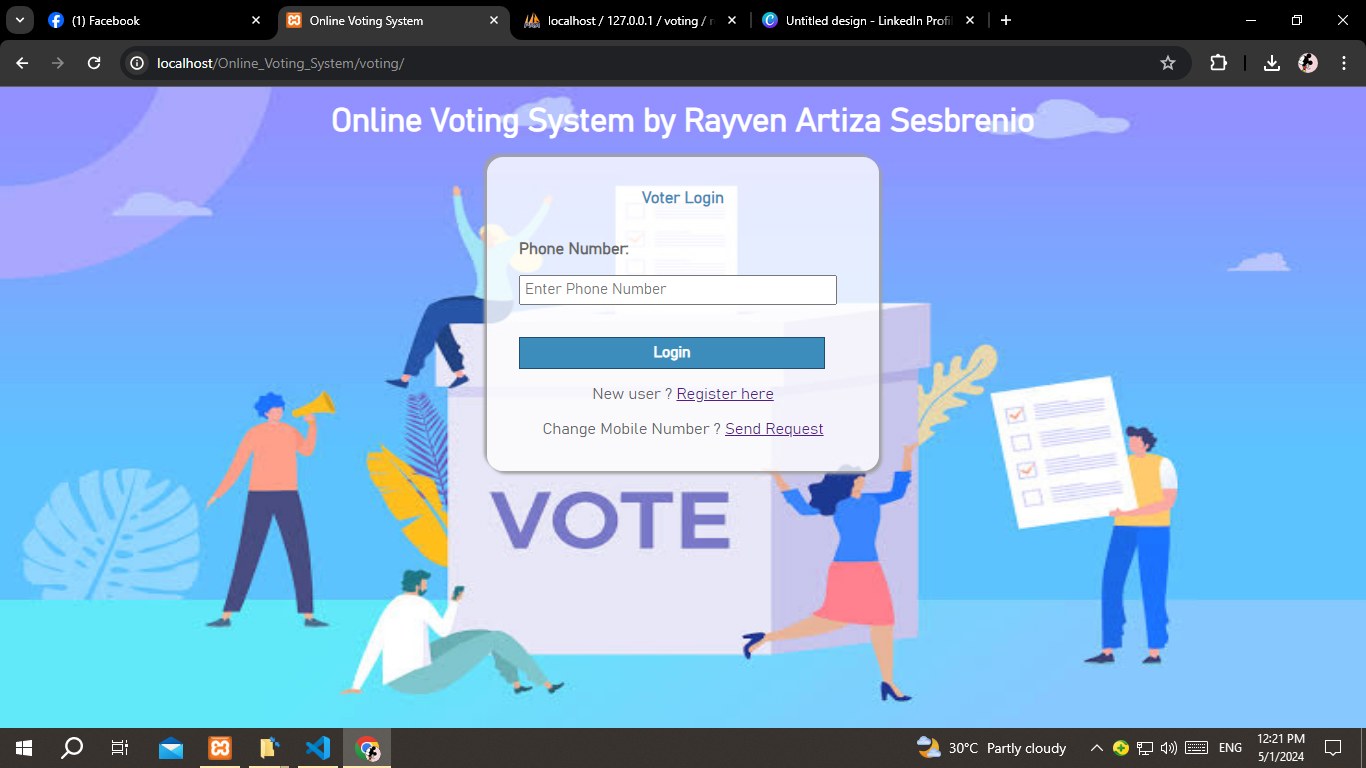
Task: Open the Downloads icon in Chrome toolbar
Action: pyautogui.click(x=1271, y=62)
